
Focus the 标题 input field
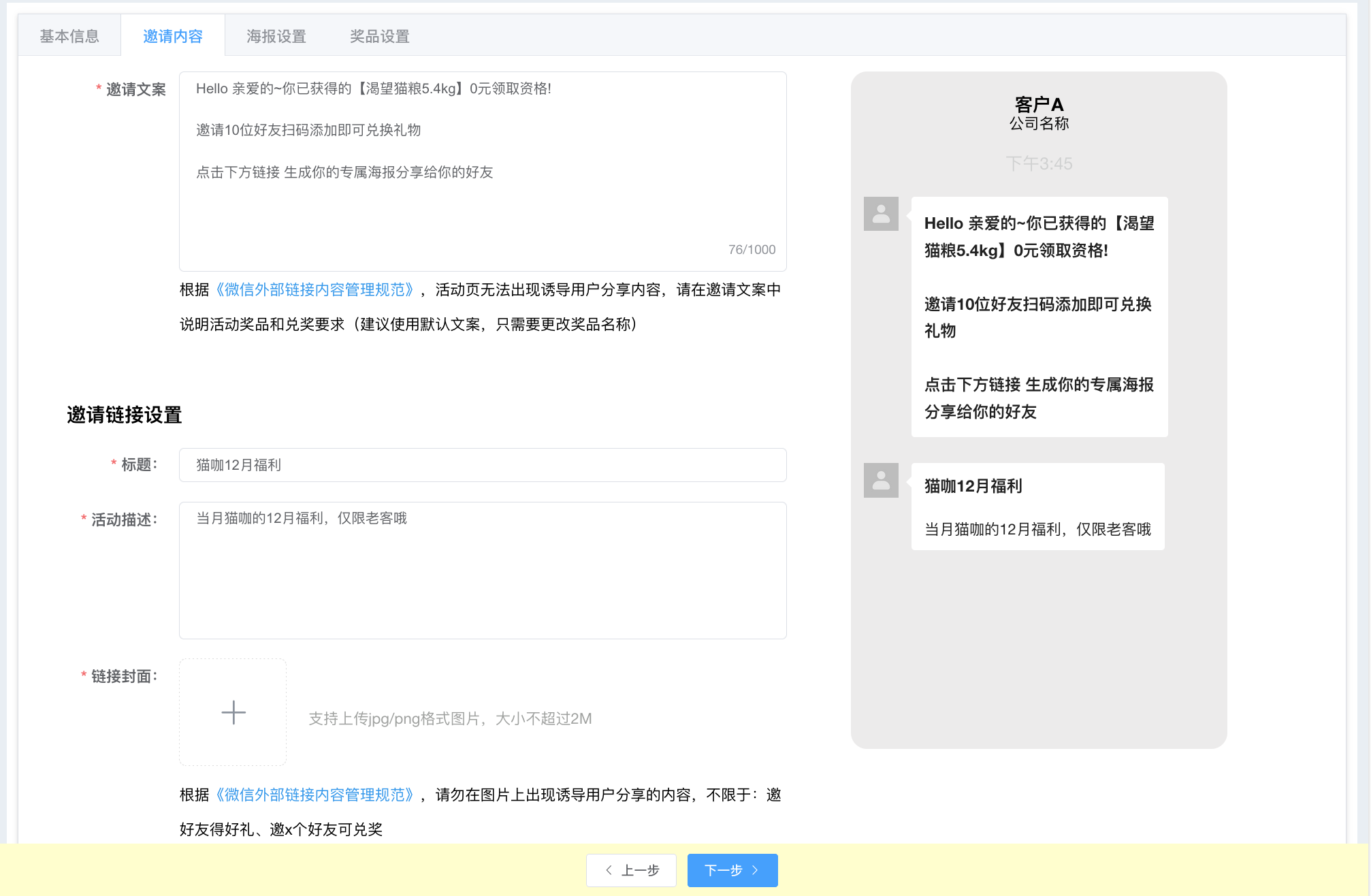click(x=483, y=465)
